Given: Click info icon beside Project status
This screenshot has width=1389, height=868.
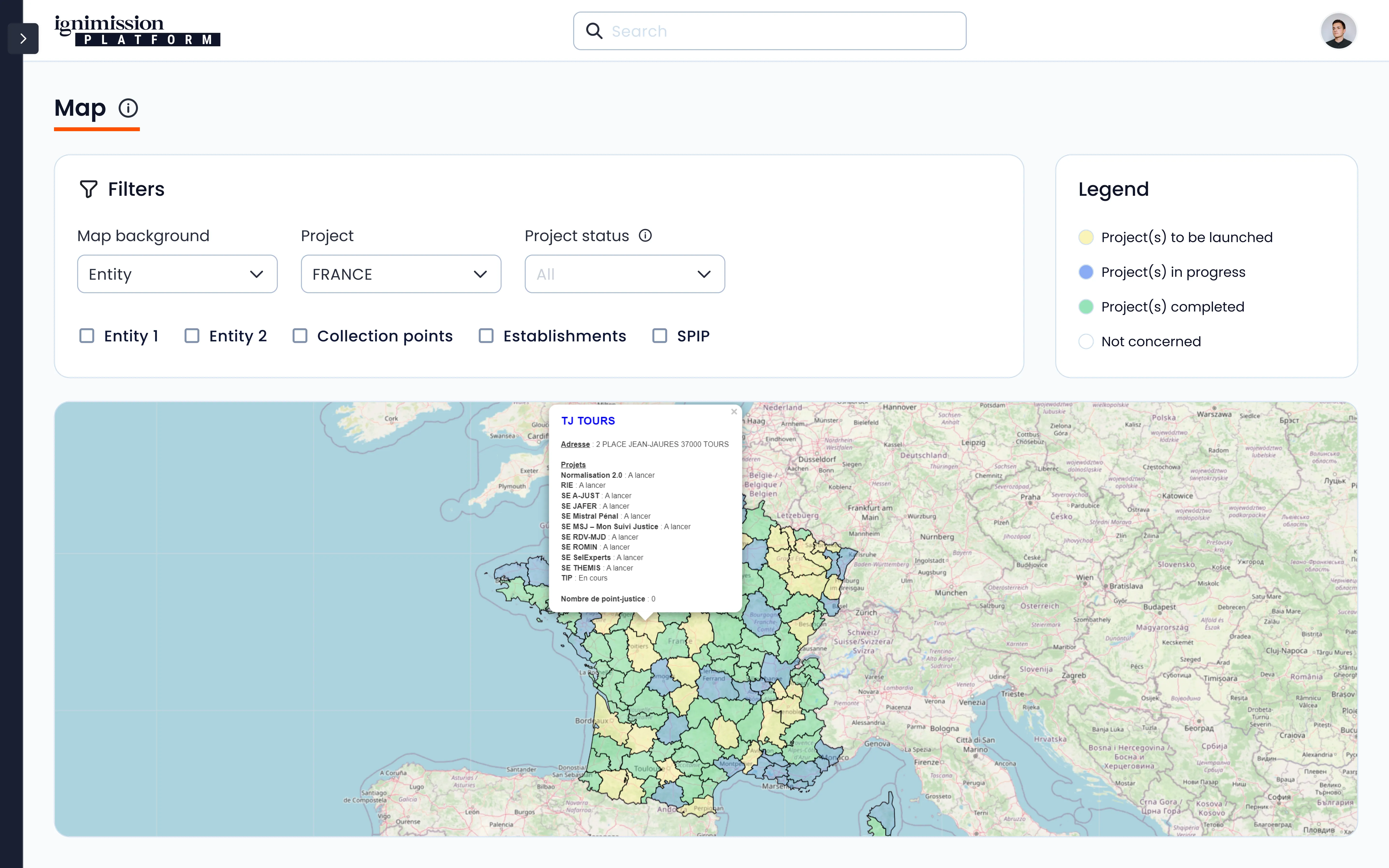Looking at the screenshot, I should click(645, 235).
